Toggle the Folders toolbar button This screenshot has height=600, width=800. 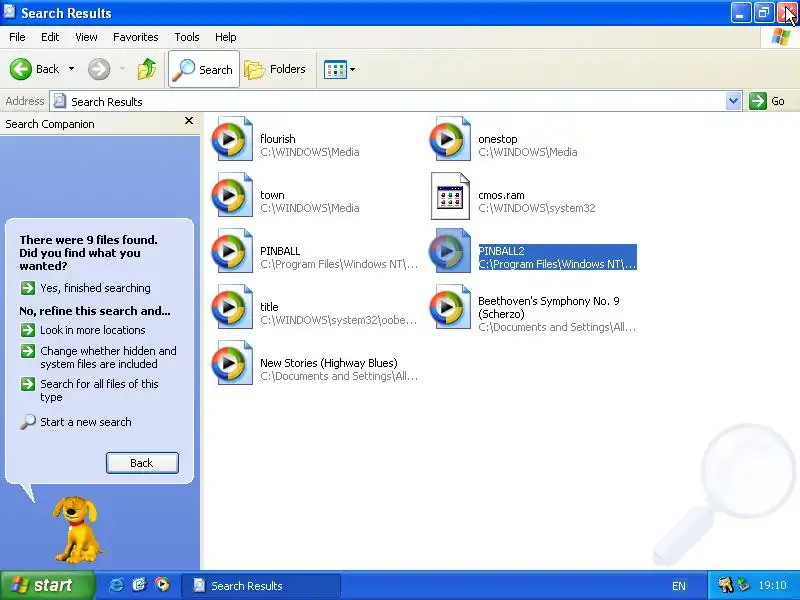coord(276,69)
